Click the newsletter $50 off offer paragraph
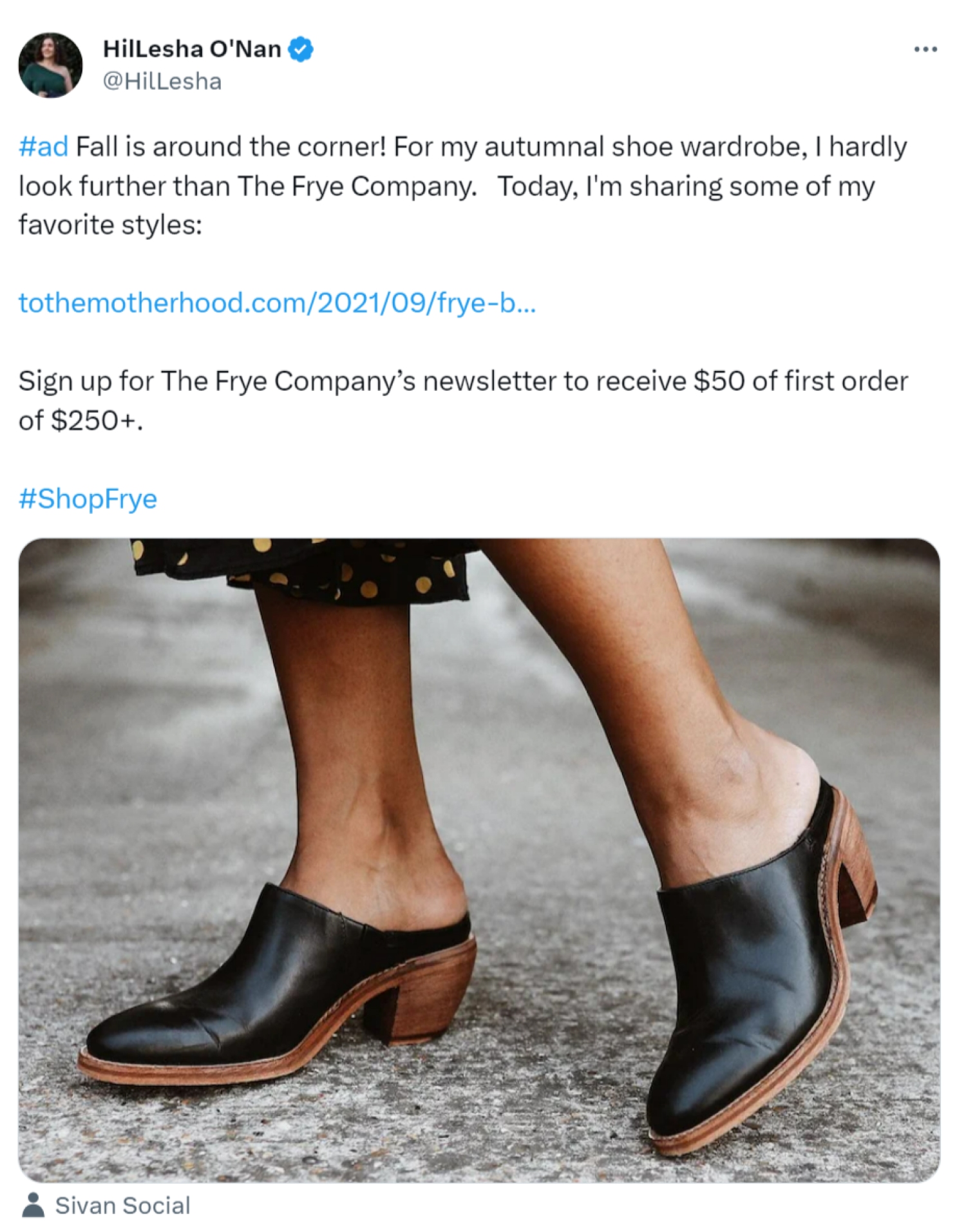The width and height of the screenshot is (966, 1232). pyautogui.click(x=462, y=401)
